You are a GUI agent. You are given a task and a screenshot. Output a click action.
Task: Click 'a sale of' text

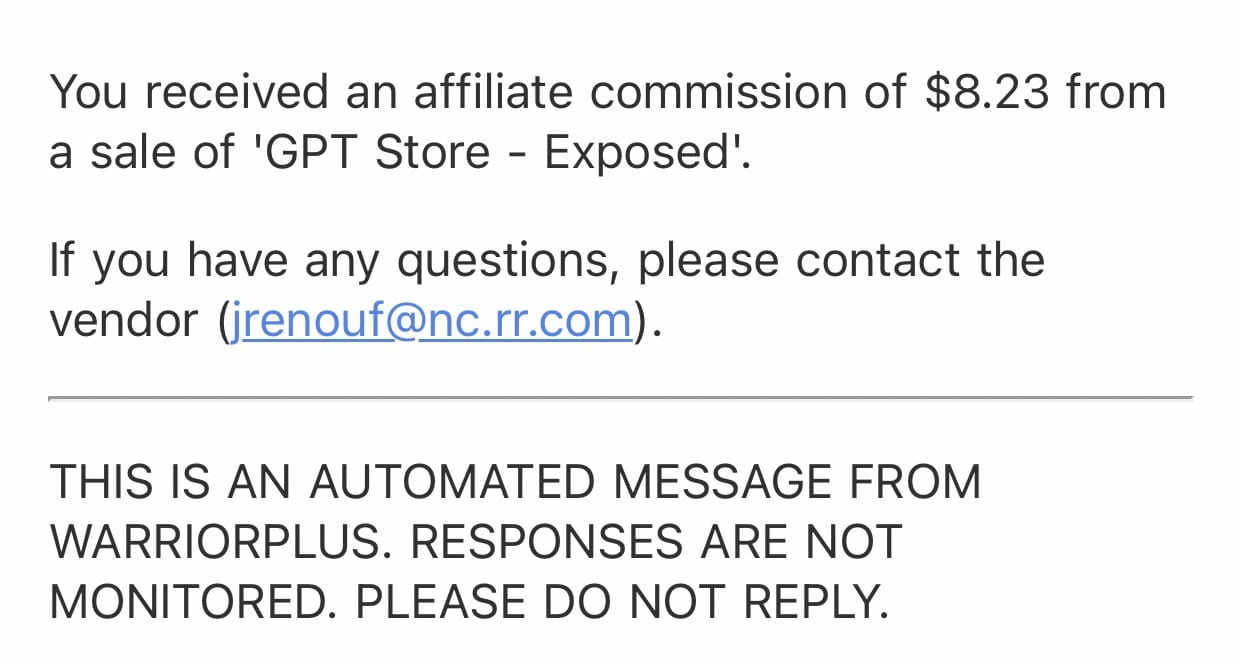[142, 153]
